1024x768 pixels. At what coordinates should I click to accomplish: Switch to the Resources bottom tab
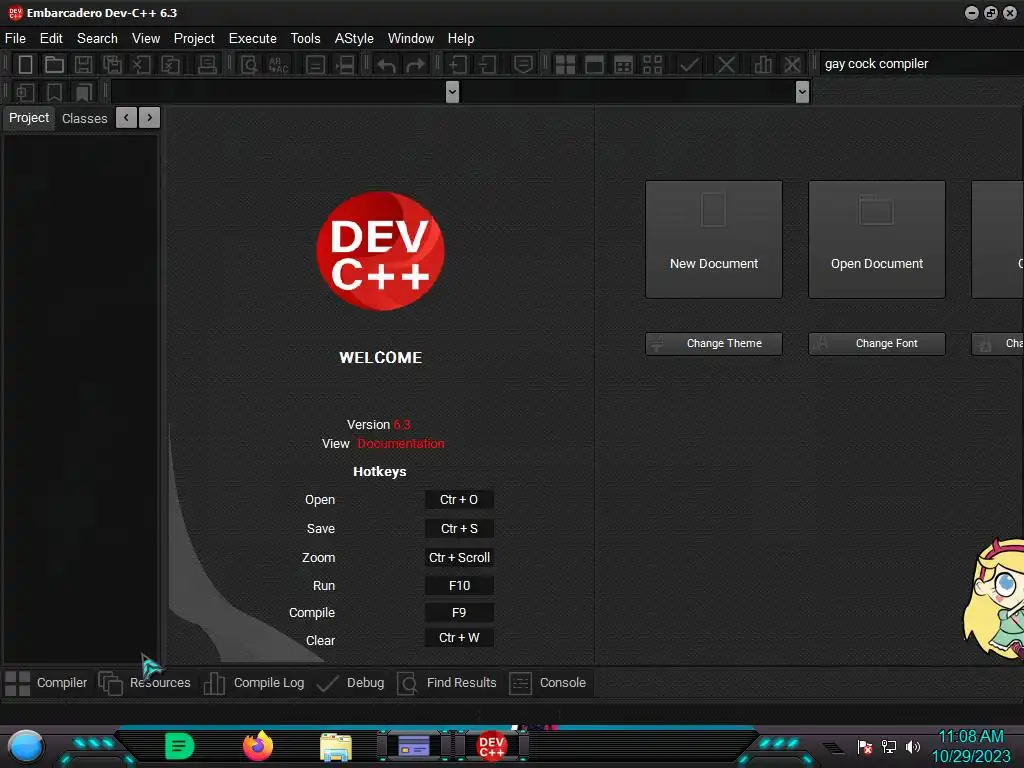tap(145, 683)
